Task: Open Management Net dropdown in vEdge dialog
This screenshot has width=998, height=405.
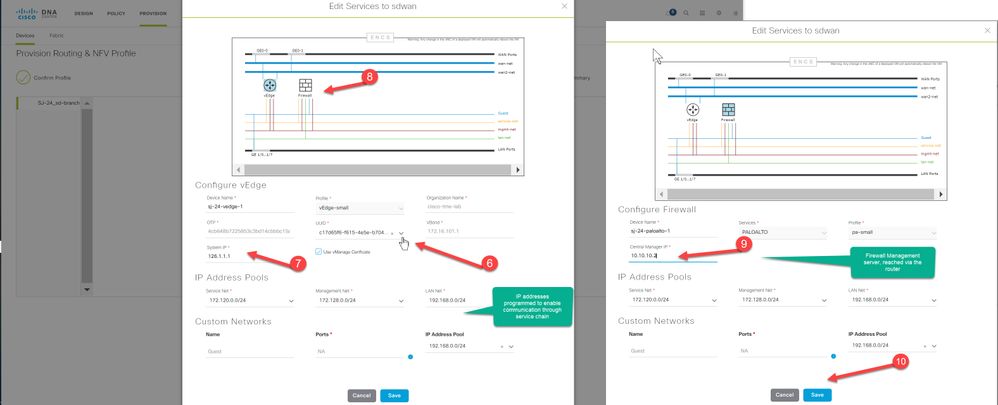Action: pos(399,301)
